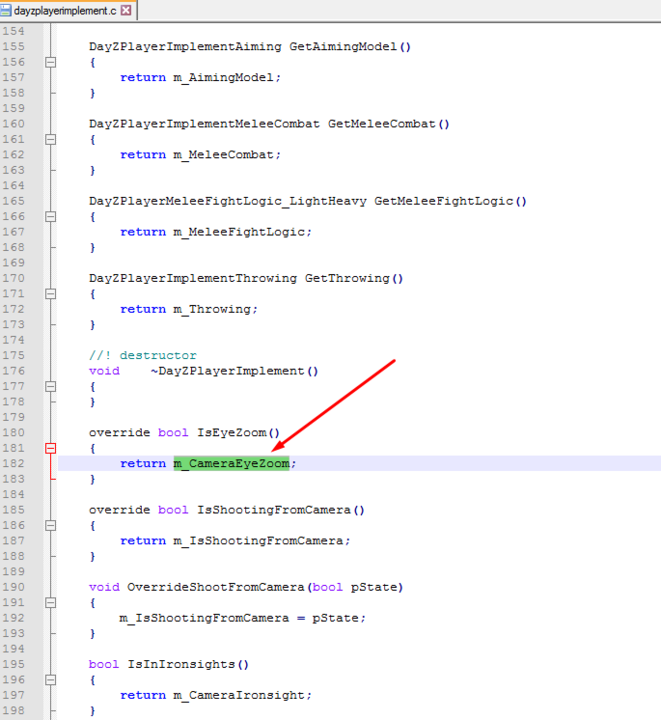
Task: Click override keyword on line 180
Action: coord(120,433)
